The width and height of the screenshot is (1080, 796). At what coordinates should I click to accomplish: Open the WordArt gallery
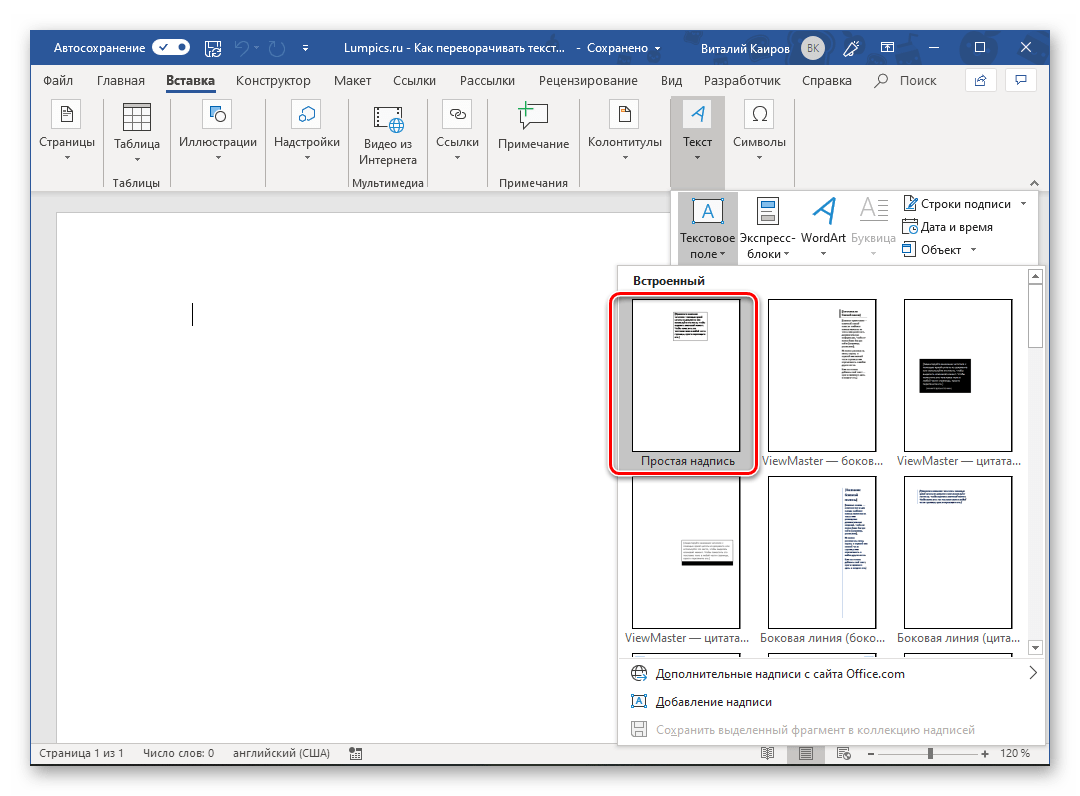pyautogui.click(x=823, y=228)
